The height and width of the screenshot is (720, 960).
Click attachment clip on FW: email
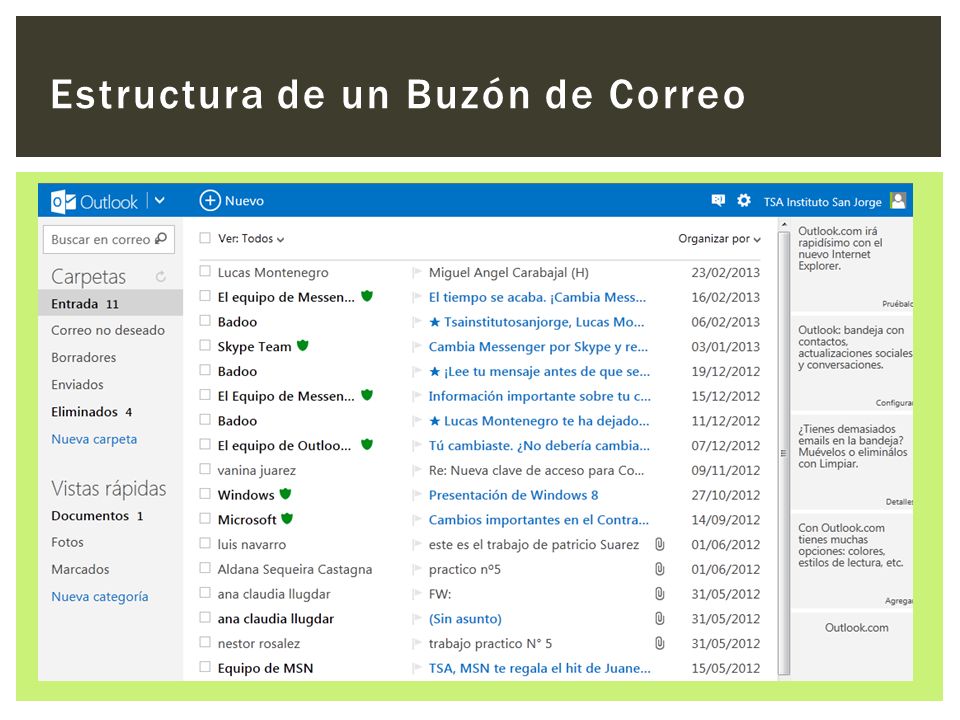click(659, 594)
